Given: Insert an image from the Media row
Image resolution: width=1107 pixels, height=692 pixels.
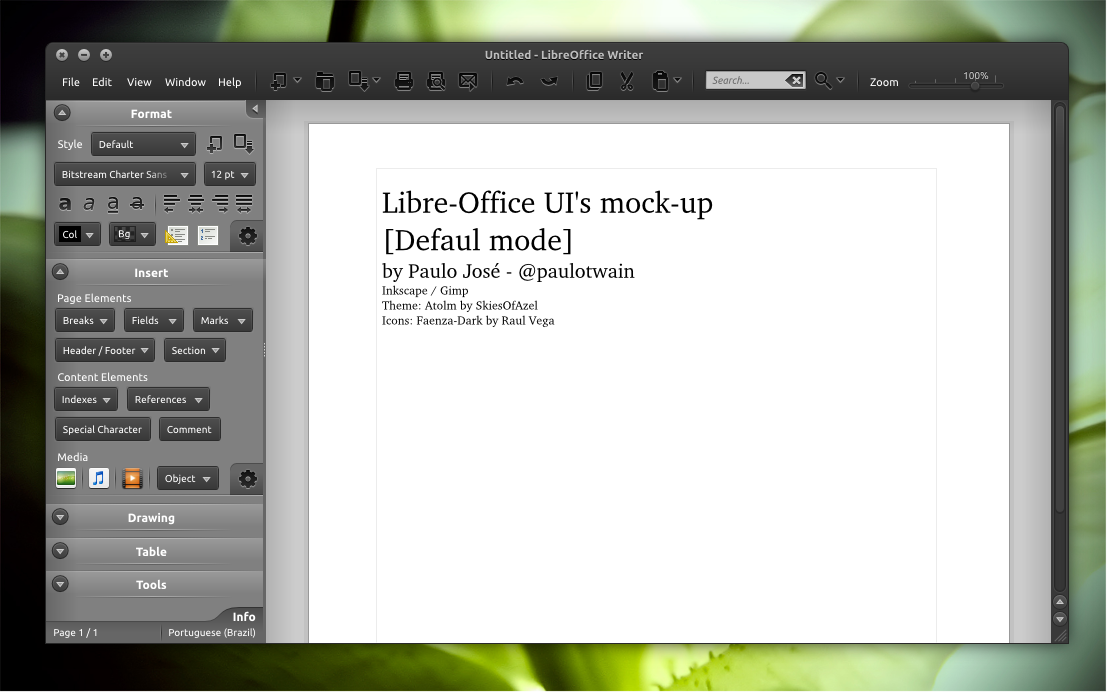Looking at the screenshot, I should (66, 478).
